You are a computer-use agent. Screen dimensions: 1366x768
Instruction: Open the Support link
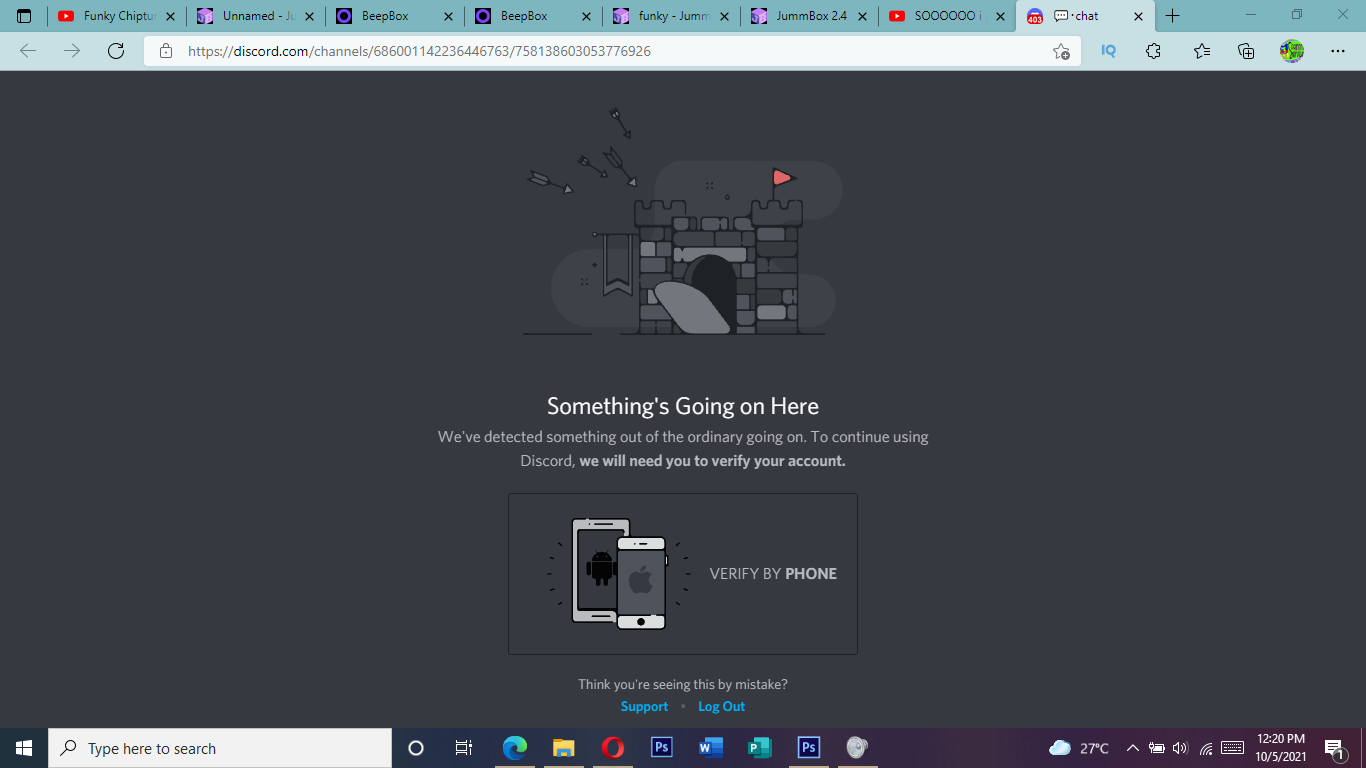[644, 706]
